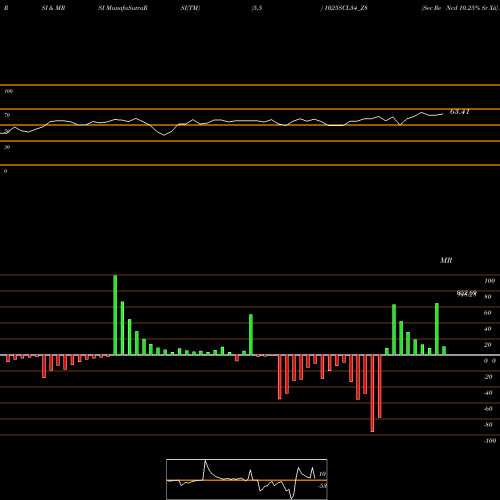Screen dimensions: 500x500
Task: Click the RSI axis label 70
Action: (7, 115)
